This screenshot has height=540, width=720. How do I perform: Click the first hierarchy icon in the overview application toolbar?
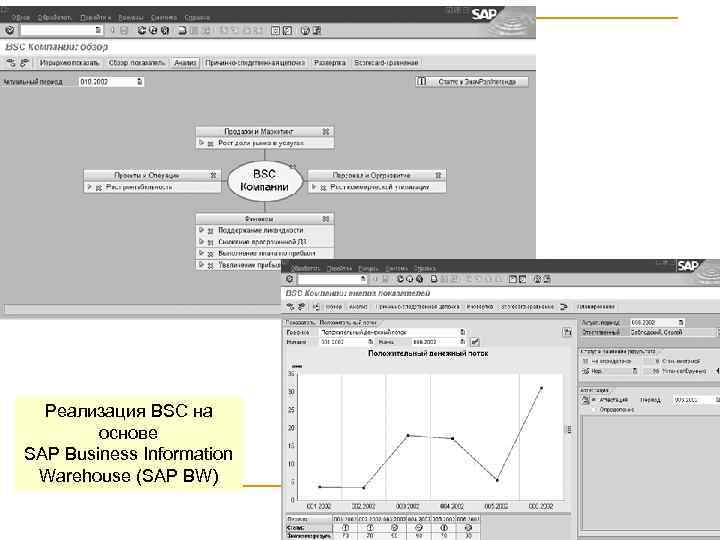11,62
